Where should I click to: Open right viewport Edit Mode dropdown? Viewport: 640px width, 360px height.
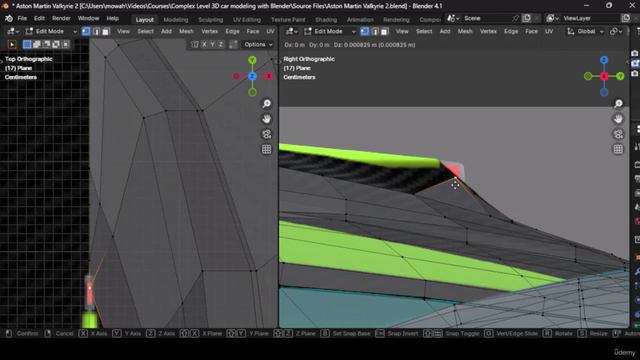click(x=329, y=31)
